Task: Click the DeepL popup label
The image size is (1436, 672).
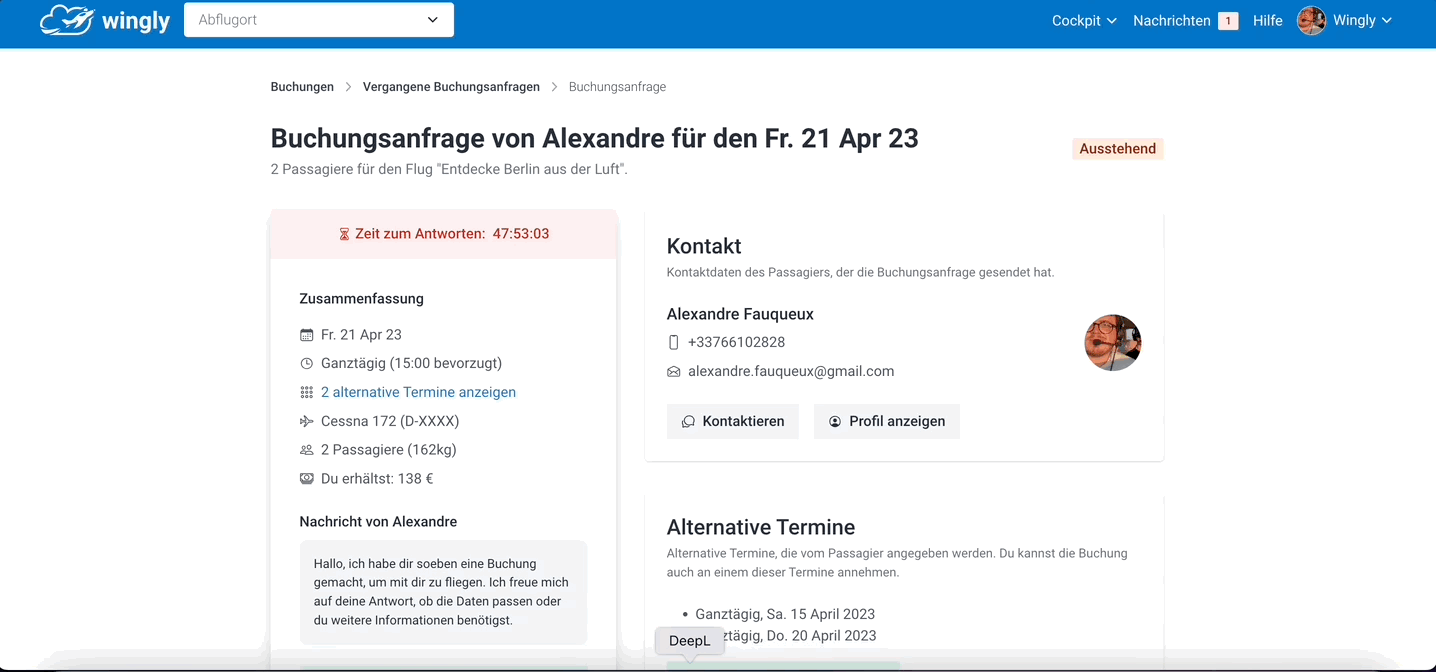Action: click(x=689, y=641)
